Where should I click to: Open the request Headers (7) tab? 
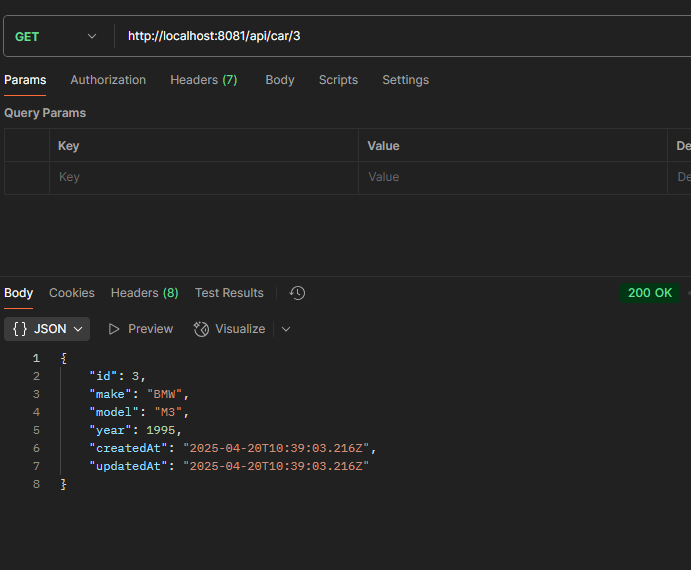pyautogui.click(x=204, y=80)
